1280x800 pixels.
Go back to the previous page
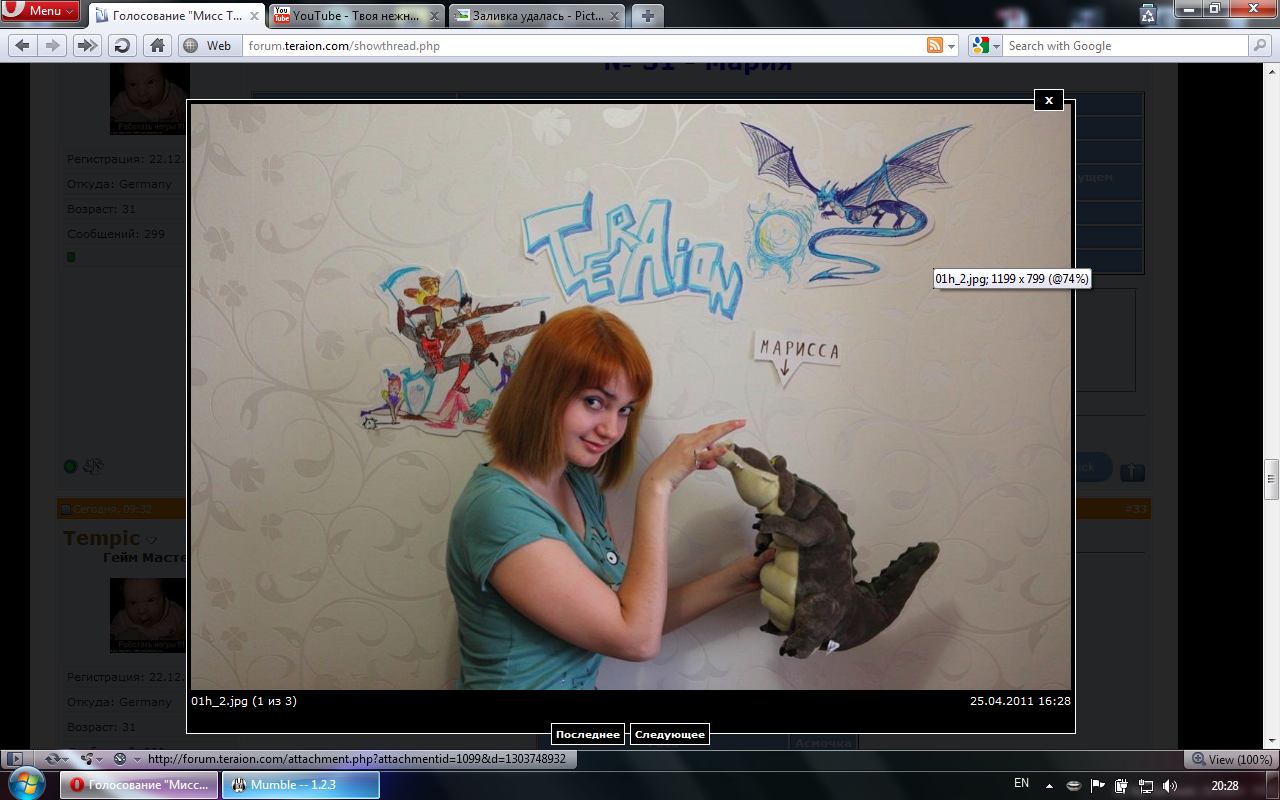(23, 45)
